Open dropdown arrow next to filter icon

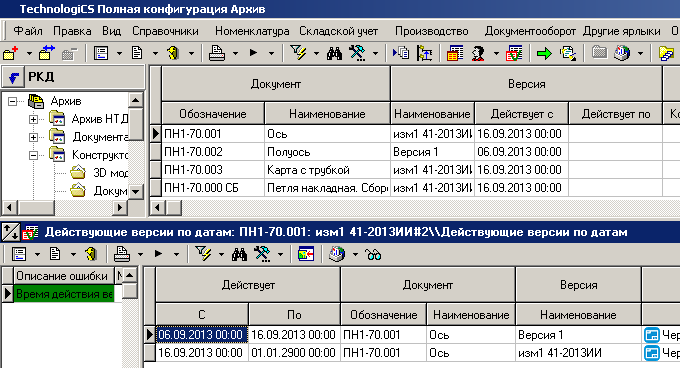[316, 54]
